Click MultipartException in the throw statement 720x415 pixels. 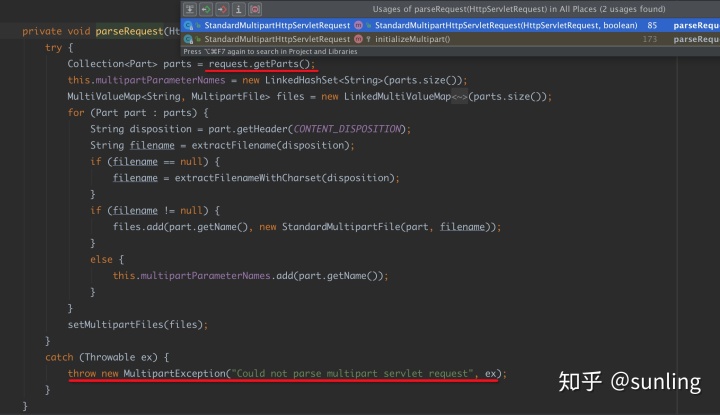[x=174, y=373]
